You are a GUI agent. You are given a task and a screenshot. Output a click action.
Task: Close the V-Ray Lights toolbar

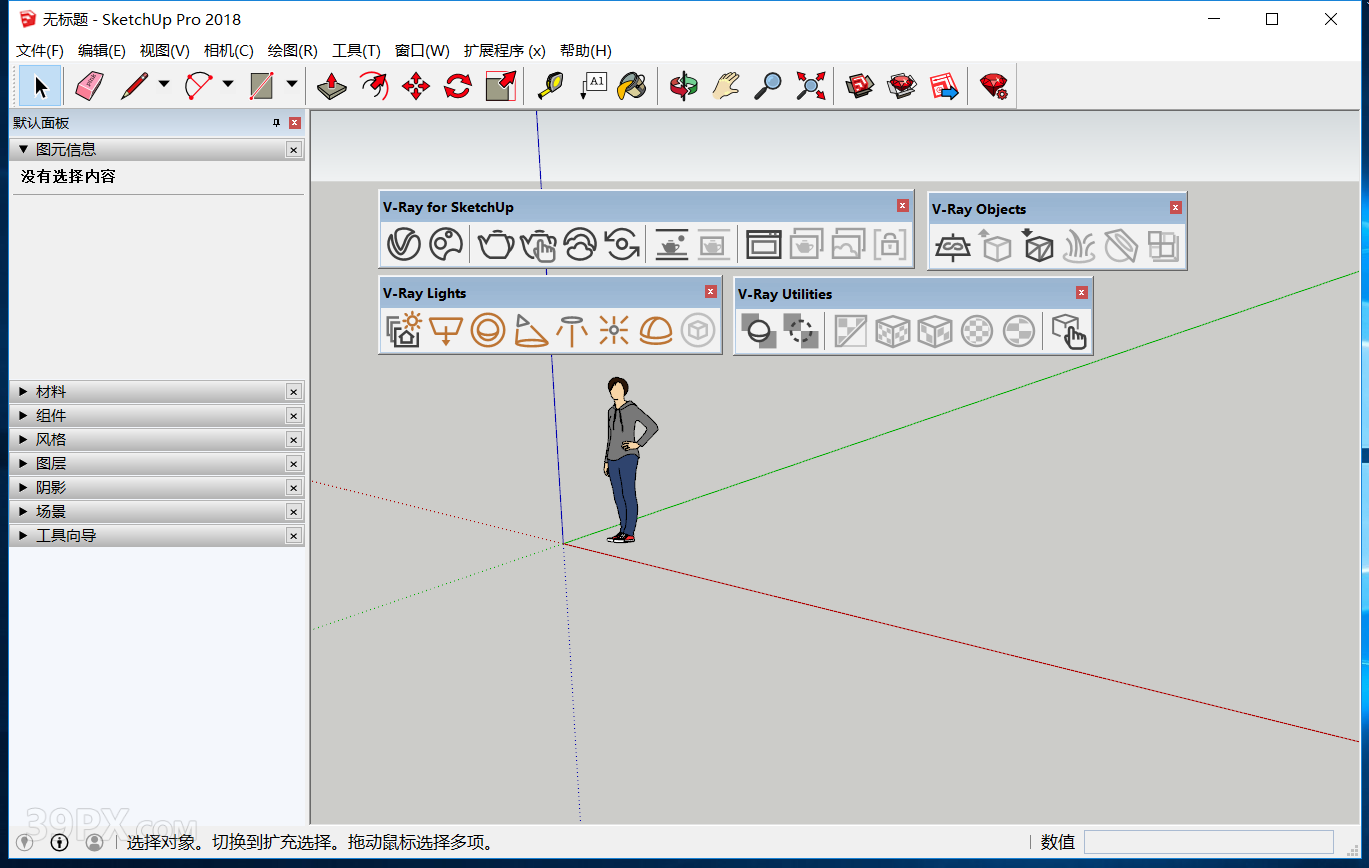(711, 292)
